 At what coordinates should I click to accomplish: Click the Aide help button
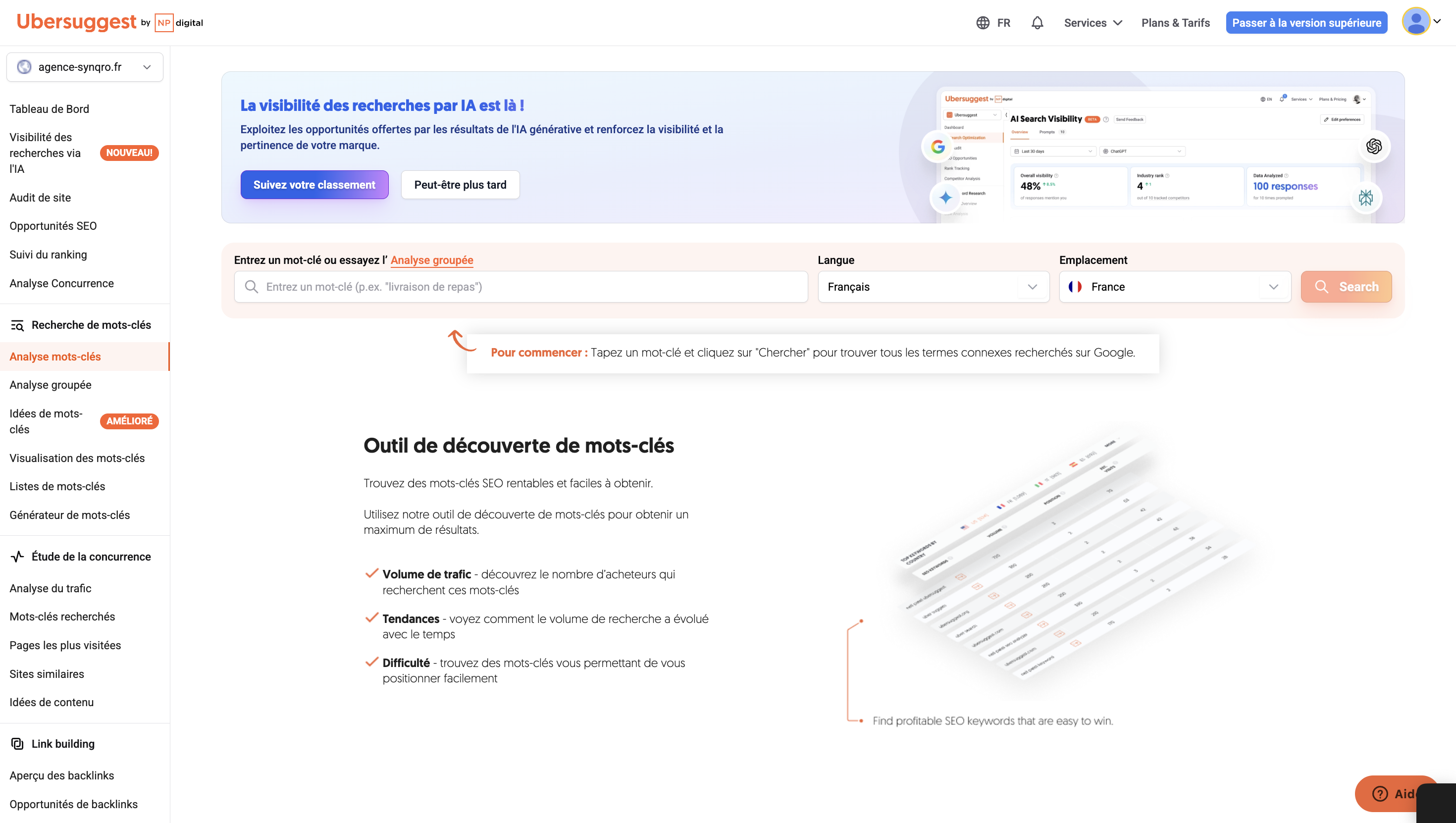(1396, 794)
